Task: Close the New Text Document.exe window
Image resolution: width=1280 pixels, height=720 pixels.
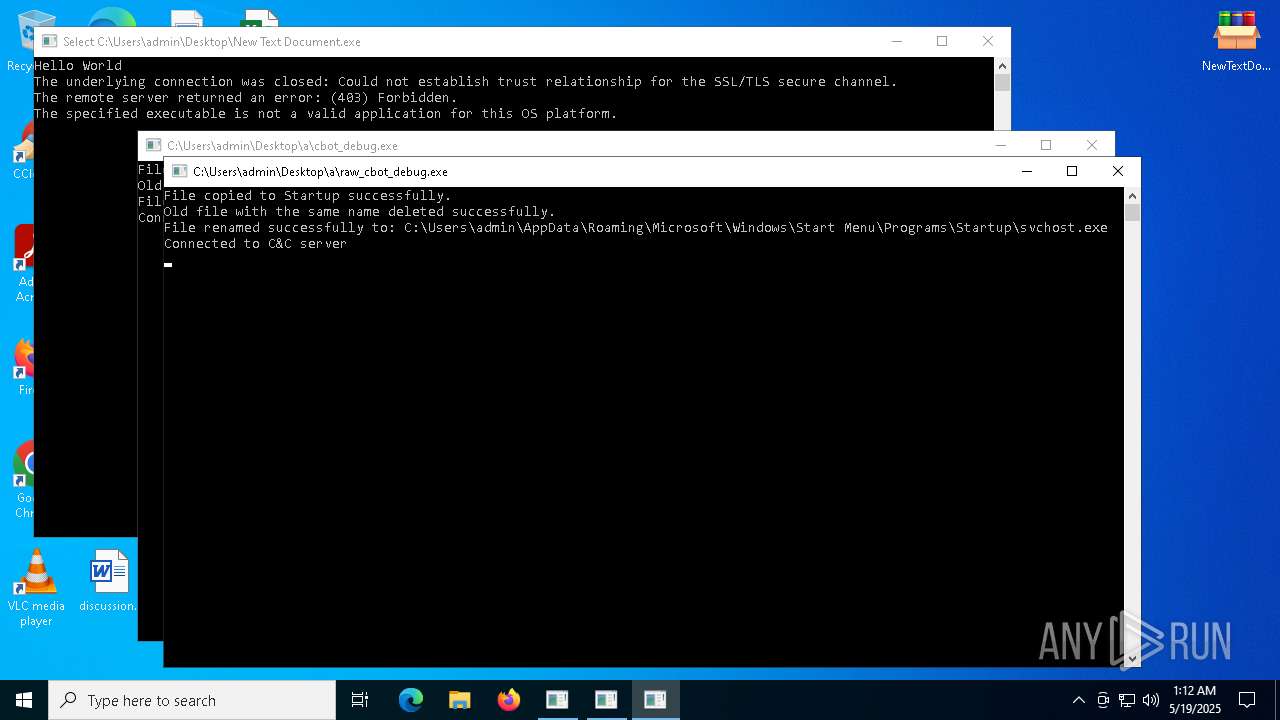Action: click(x=988, y=41)
